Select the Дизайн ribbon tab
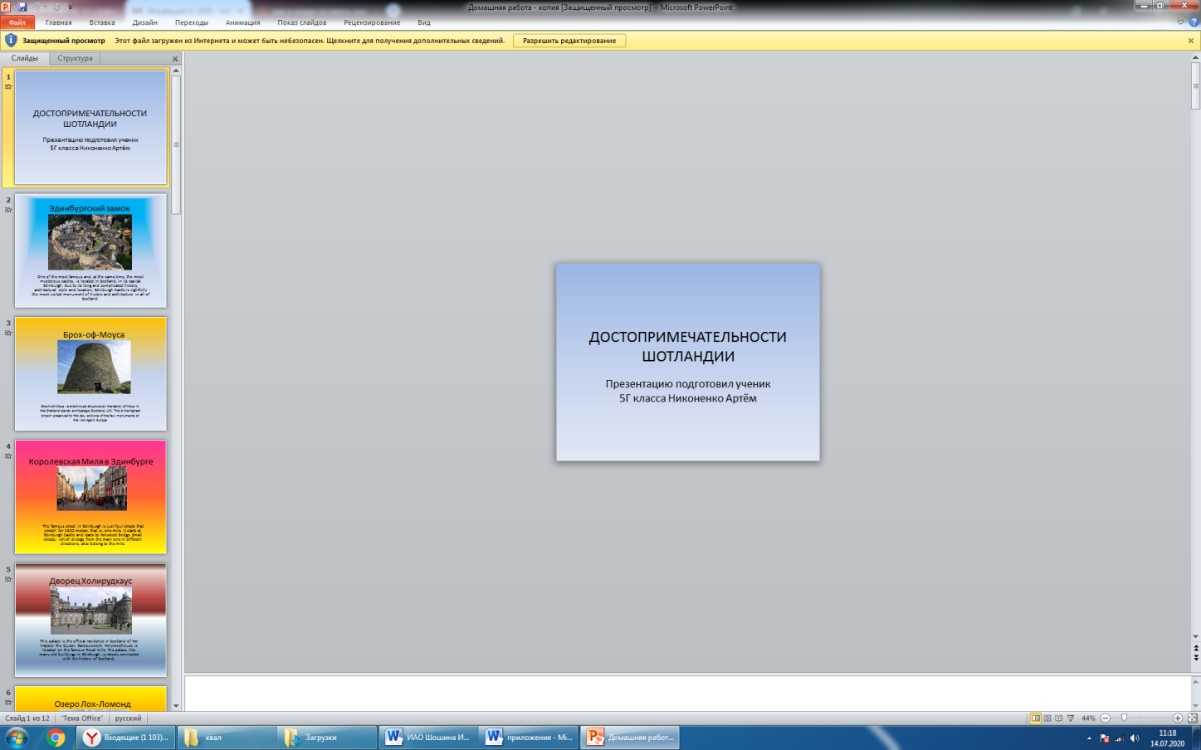Image resolution: width=1201 pixels, height=750 pixels. (145, 22)
